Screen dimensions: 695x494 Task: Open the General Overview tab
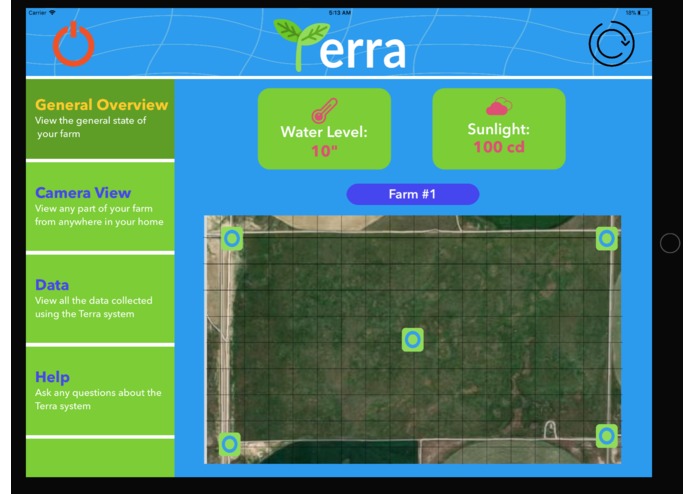click(100, 119)
